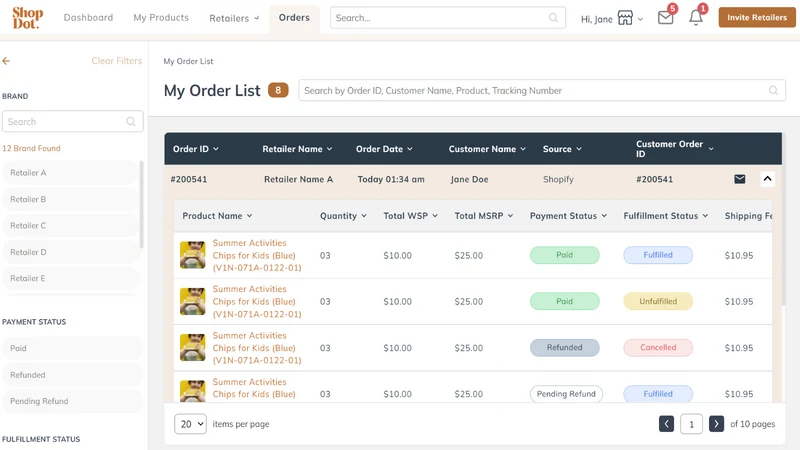Open the product link in the Fulfilled Paid row
This screenshot has height=450, width=800.
pyautogui.click(x=257, y=255)
